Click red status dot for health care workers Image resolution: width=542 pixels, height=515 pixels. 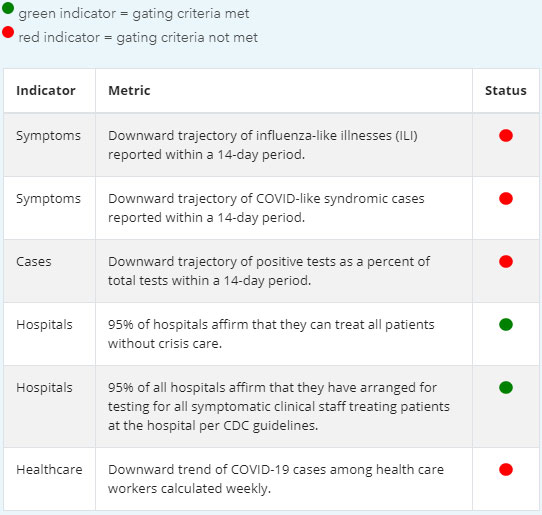coord(506,469)
